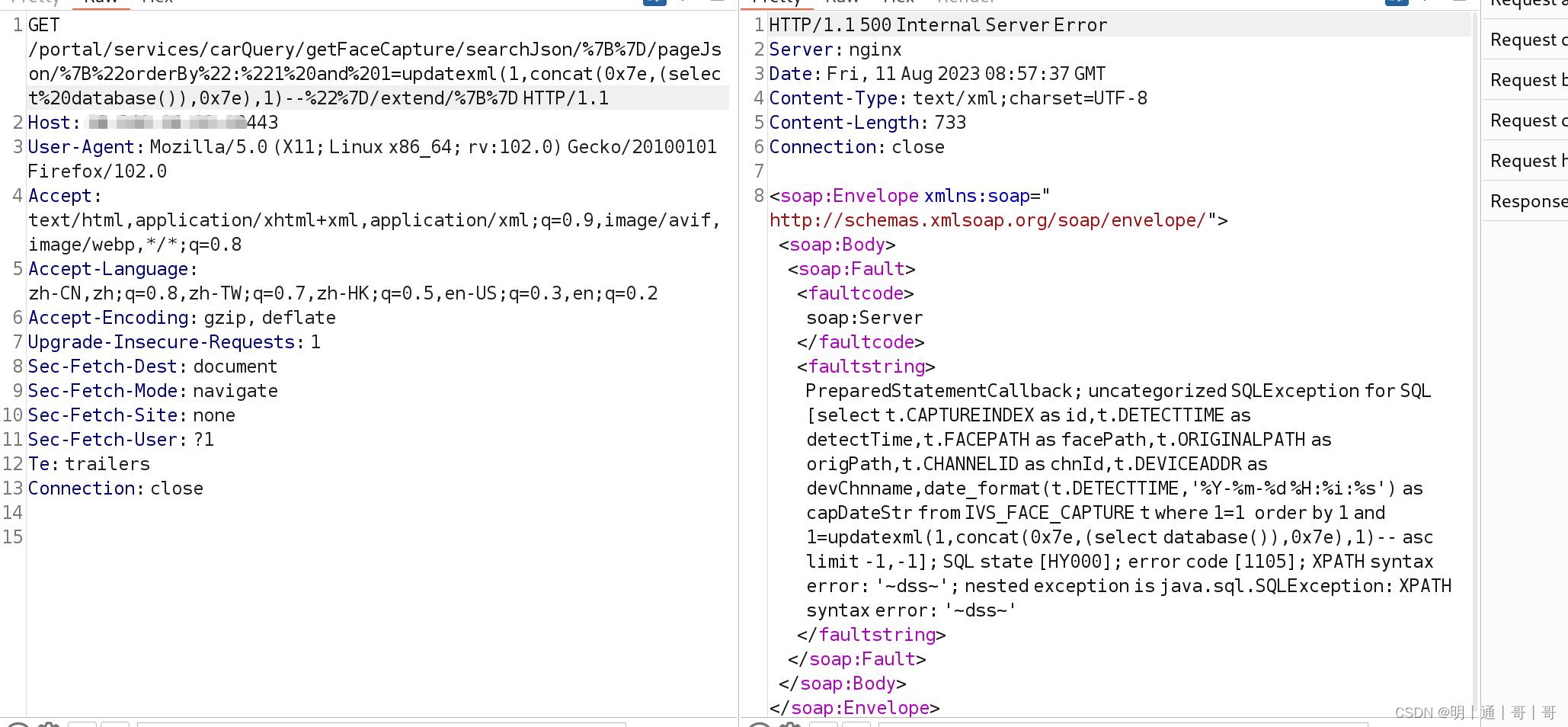Screen dimensions: 1568x727
Task: Click the '[select t.CAPTUREINDEX as id' SQL line
Action: pos(1029,415)
